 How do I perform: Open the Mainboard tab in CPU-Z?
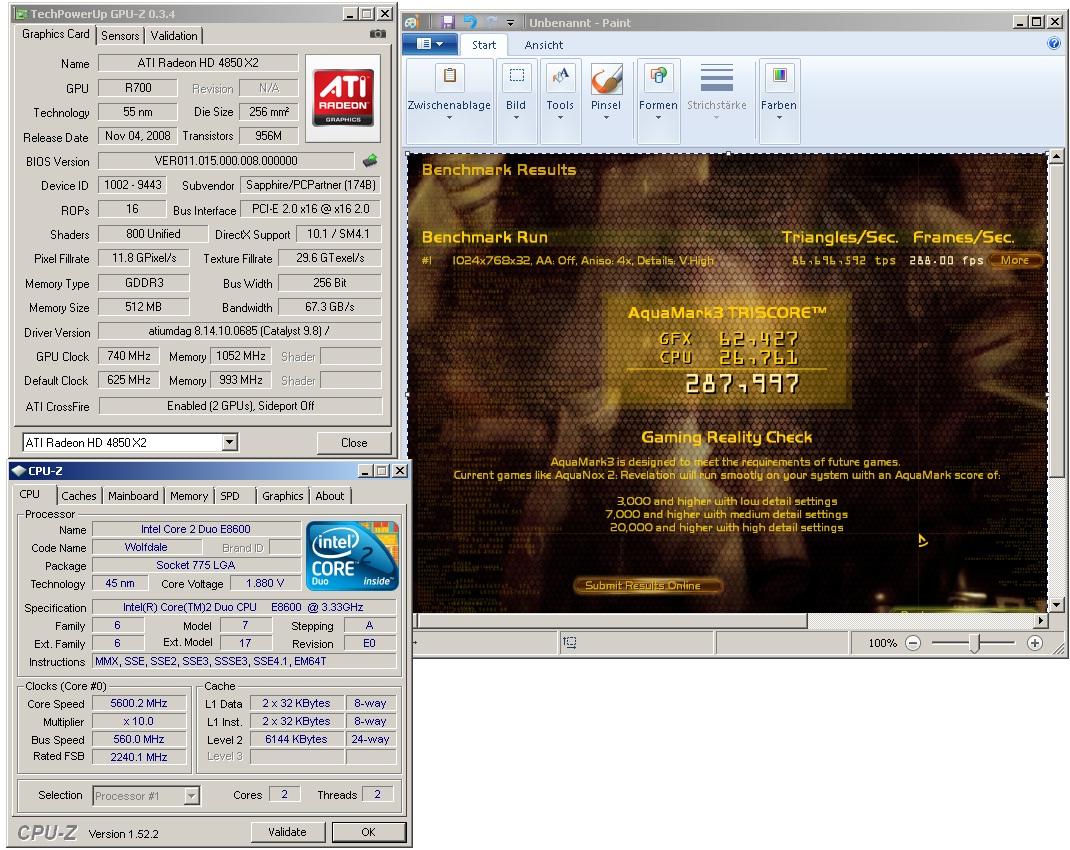coord(133,496)
